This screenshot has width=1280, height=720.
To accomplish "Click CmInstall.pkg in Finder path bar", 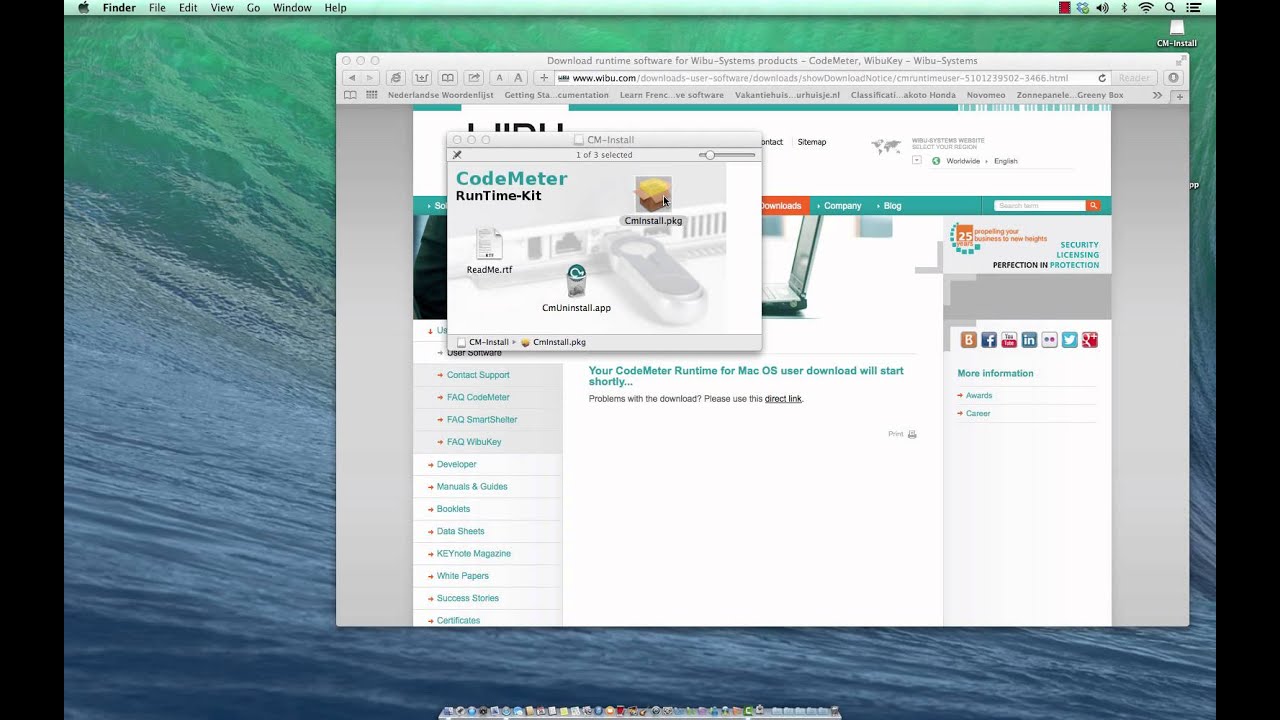I will click(x=559, y=342).
